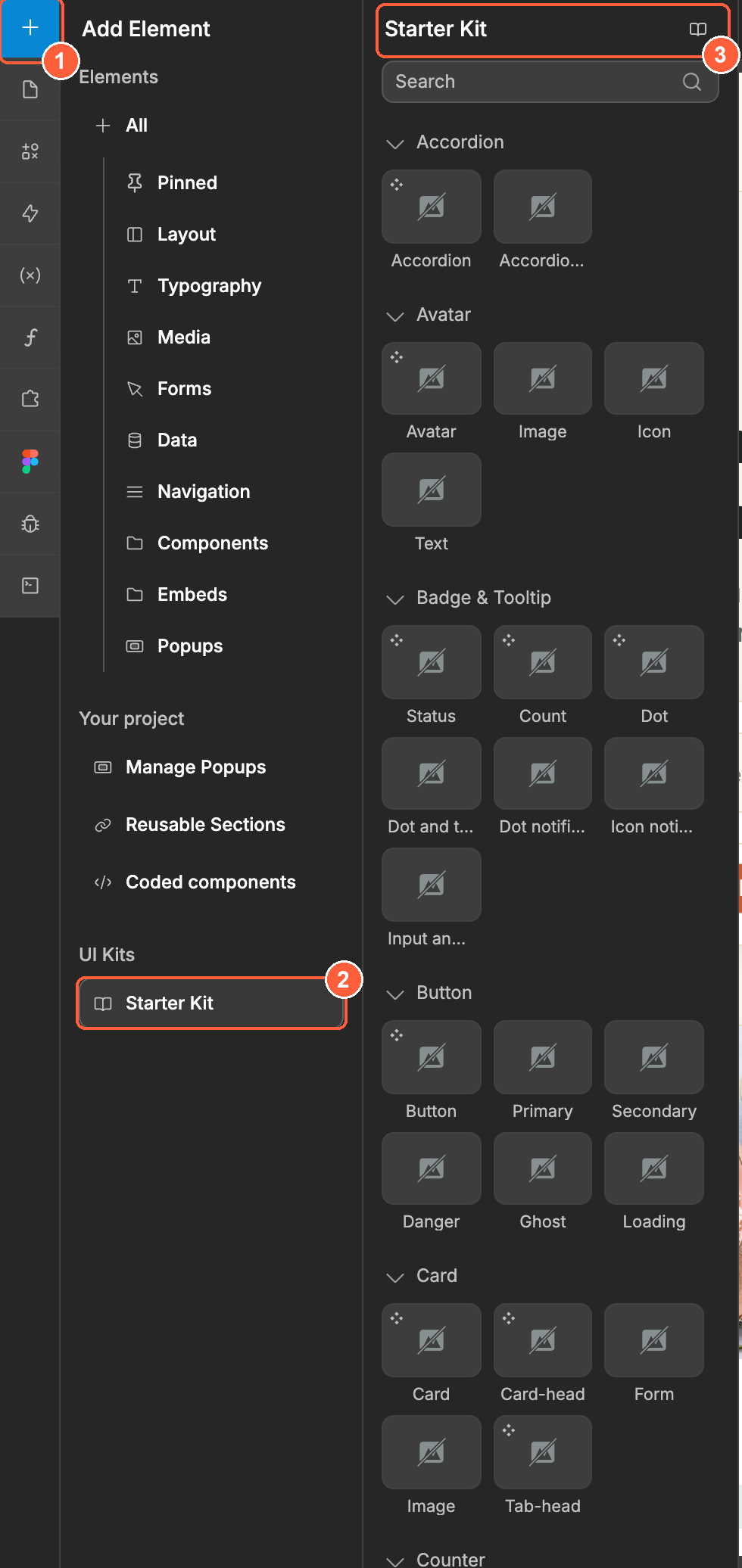Select the Input an... badge element

(432, 884)
